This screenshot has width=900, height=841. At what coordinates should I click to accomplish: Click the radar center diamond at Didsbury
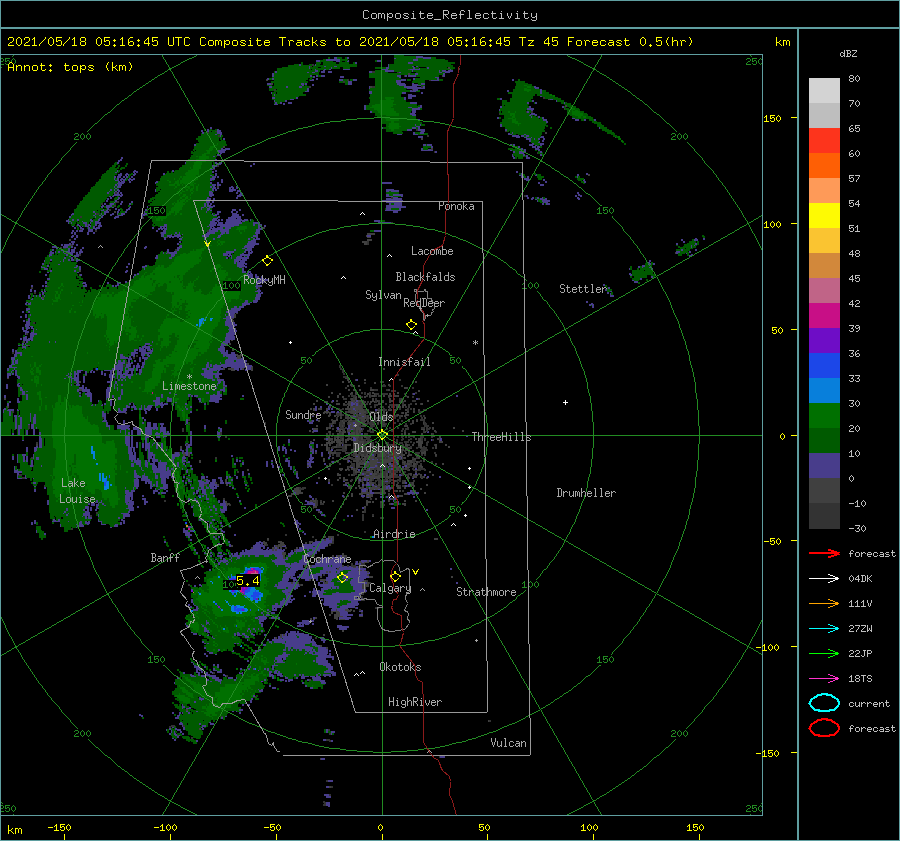[x=382, y=435]
